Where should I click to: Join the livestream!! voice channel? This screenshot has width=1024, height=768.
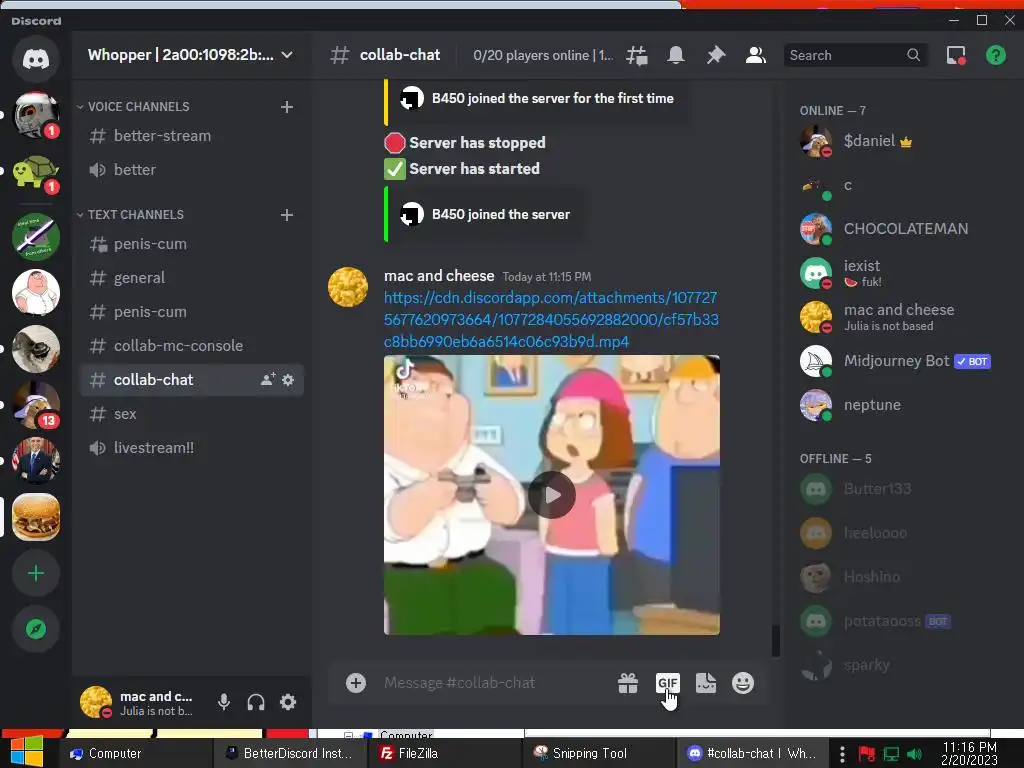click(x=192, y=448)
